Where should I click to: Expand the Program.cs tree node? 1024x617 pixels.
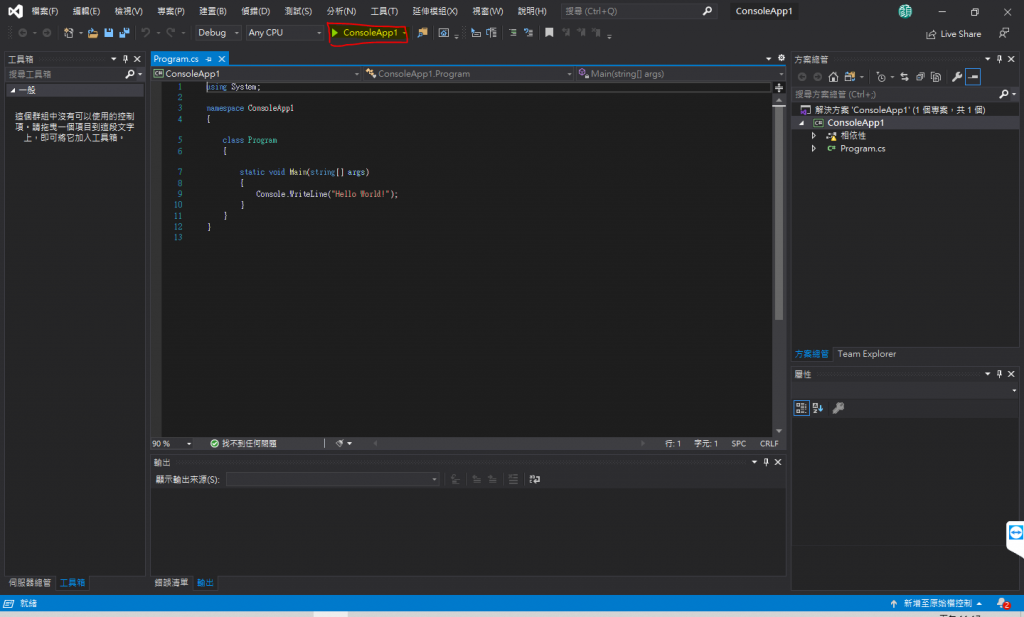point(814,149)
